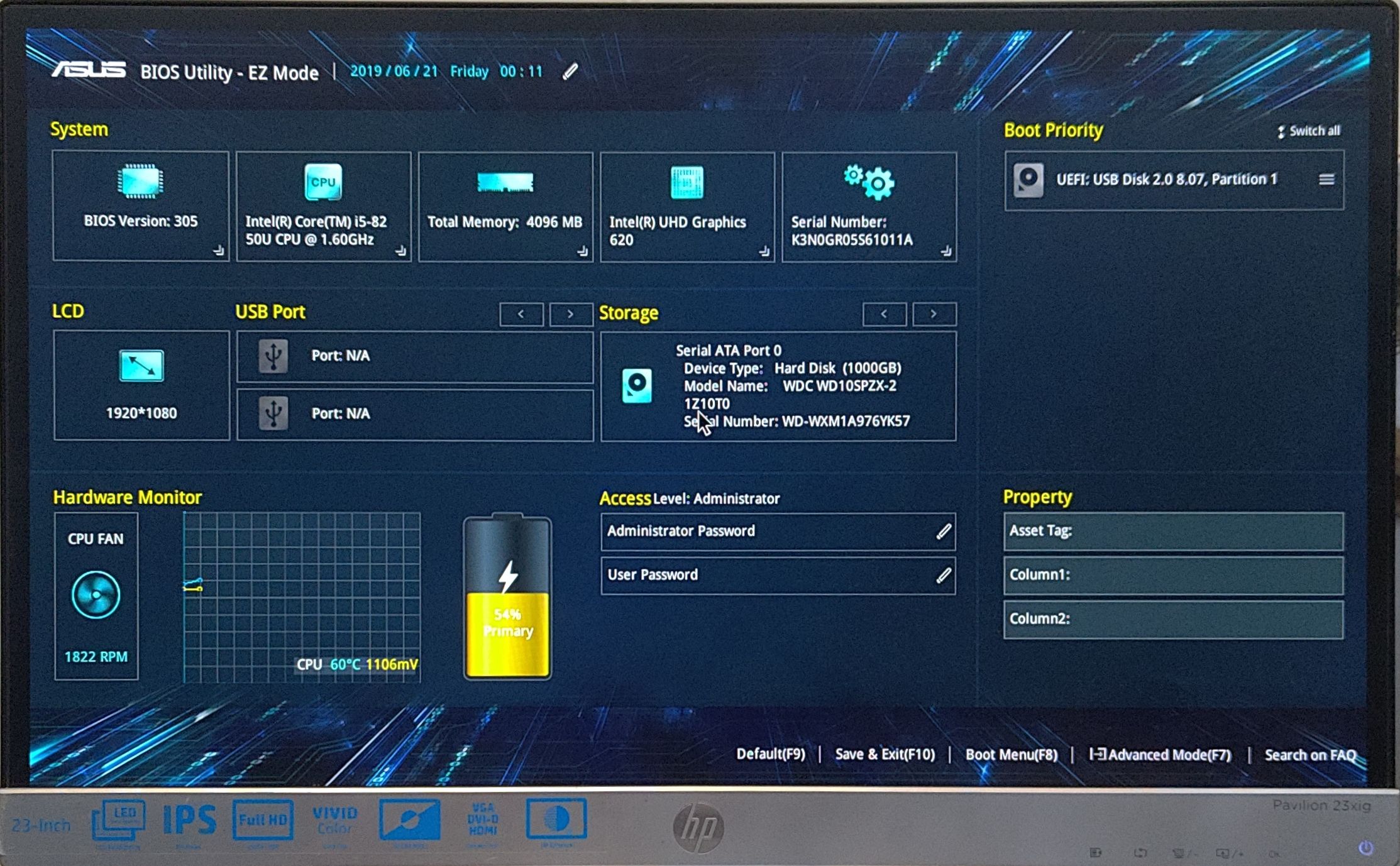Click the Serial ATA Port 0 text

click(x=729, y=351)
